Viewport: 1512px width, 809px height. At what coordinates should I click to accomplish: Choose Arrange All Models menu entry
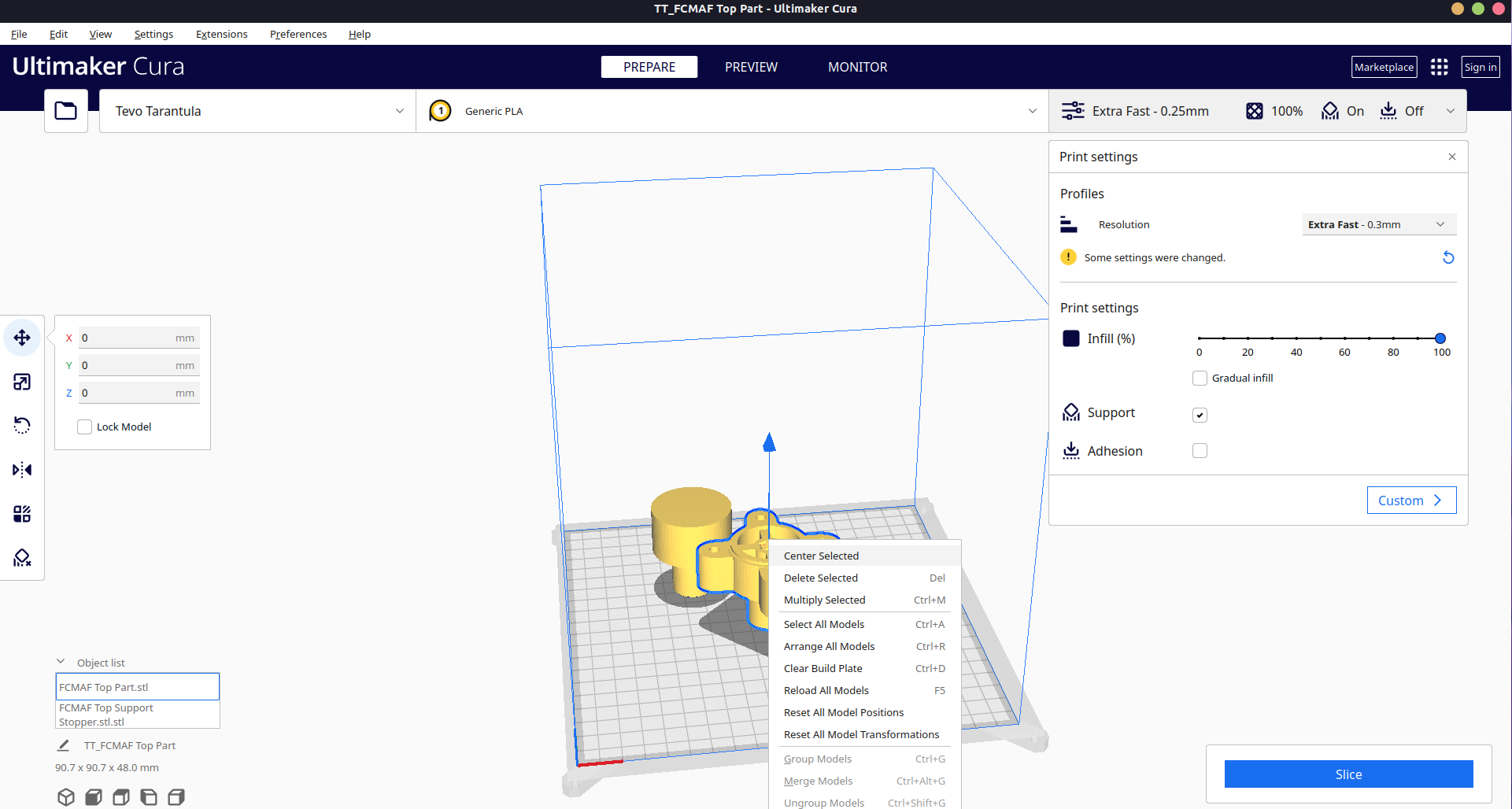coord(865,646)
